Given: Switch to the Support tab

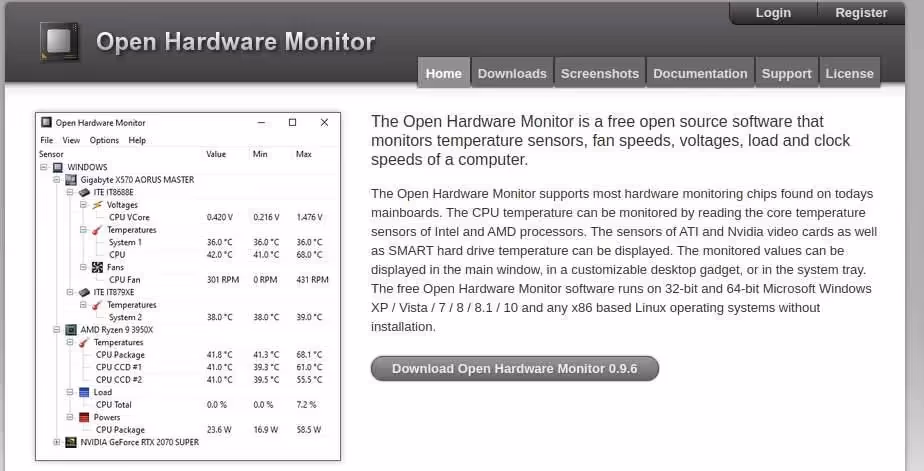Looking at the screenshot, I should [787, 73].
